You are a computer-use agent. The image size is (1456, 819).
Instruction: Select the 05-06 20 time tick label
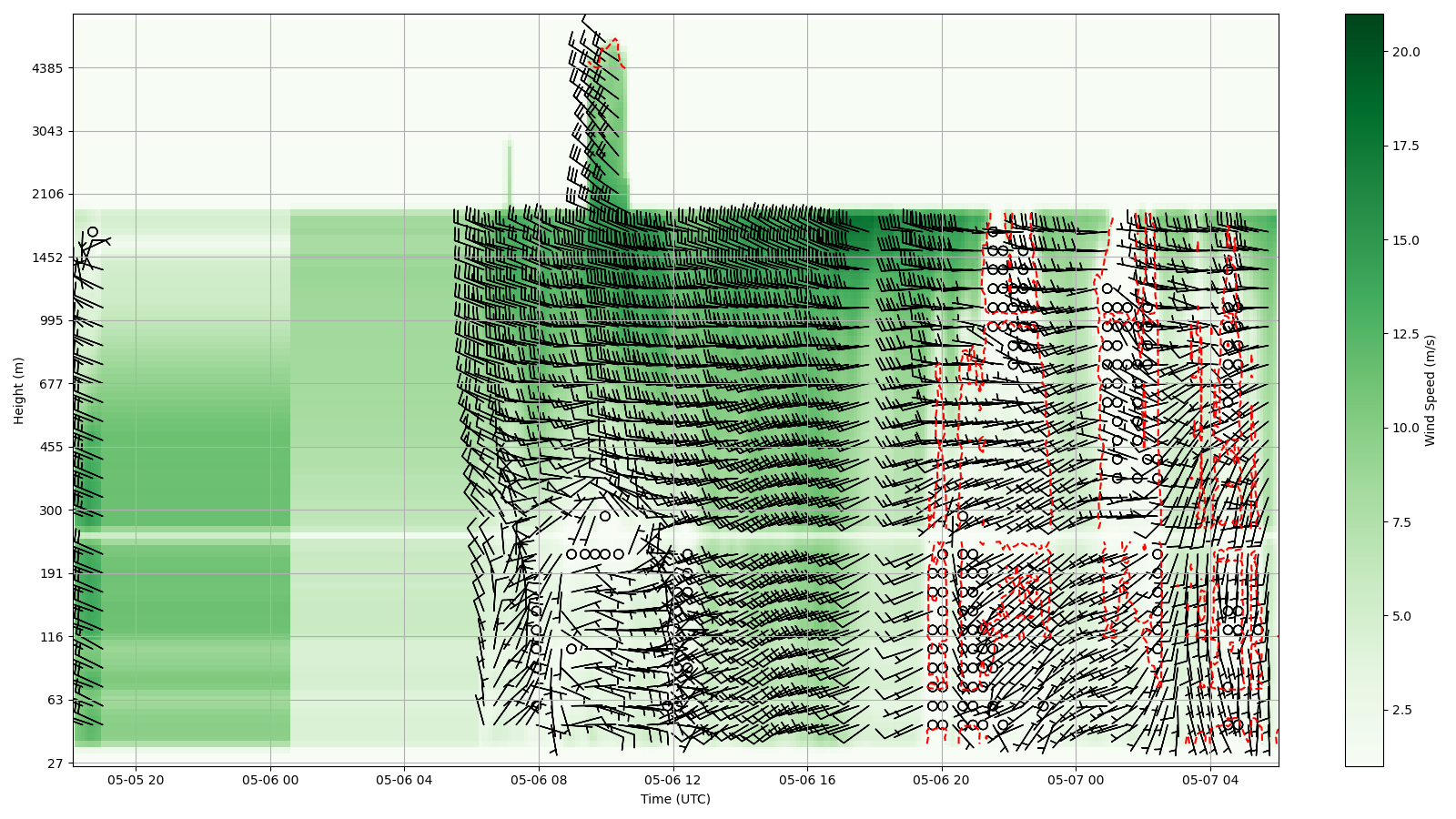(x=942, y=780)
